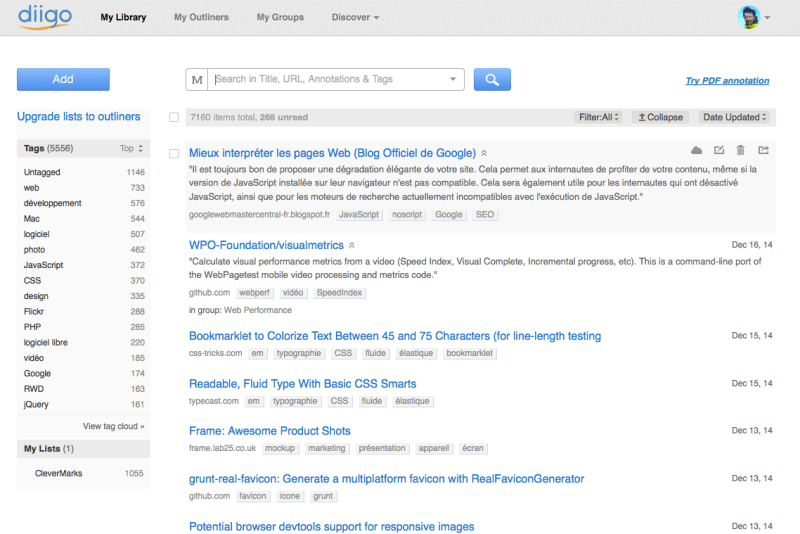Open the Filter:All dropdown
The image size is (800, 534).
point(598,117)
